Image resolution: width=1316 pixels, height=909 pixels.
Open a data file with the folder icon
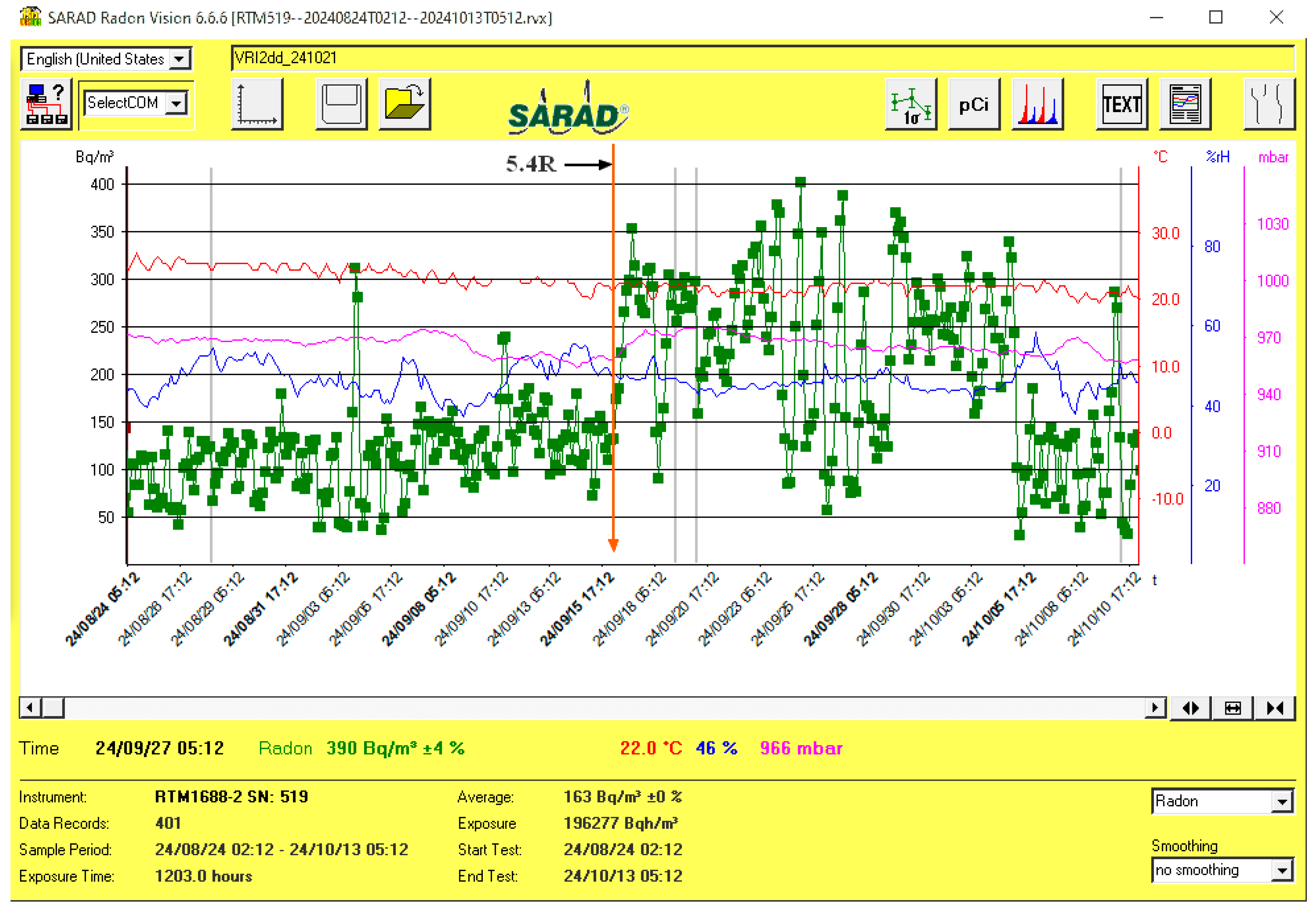(x=404, y=104)
